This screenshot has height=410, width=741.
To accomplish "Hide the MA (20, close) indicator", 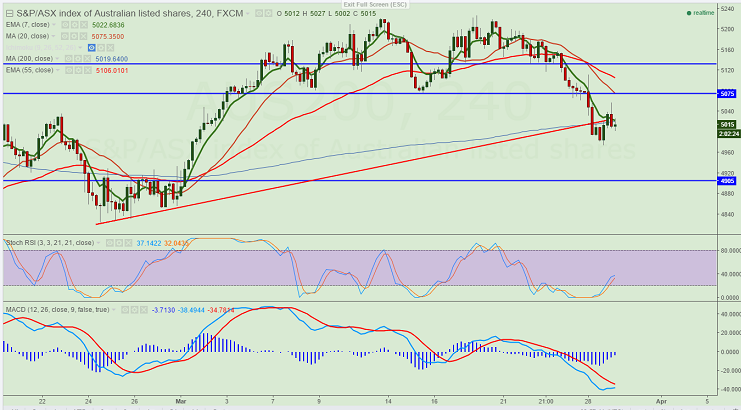I will coord(65,36).
